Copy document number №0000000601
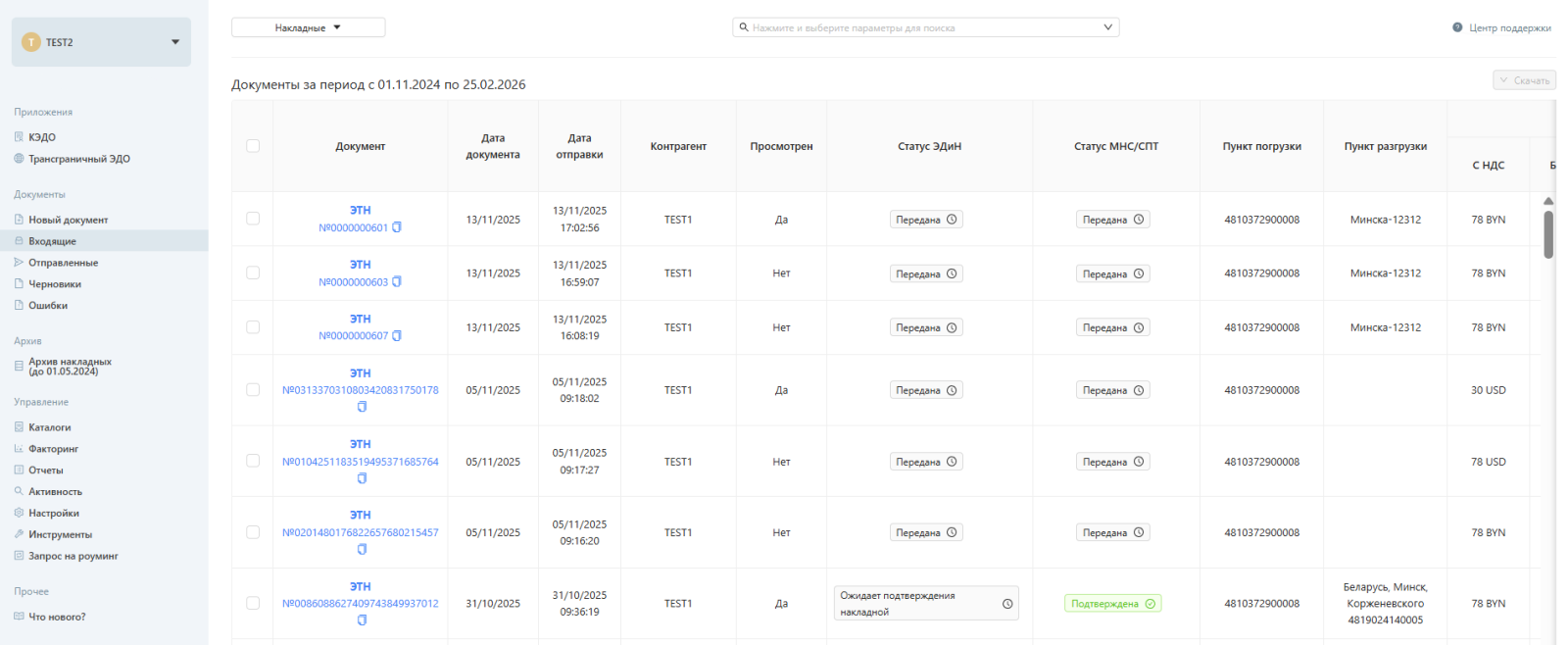1568x645 pixels. (x=397, y=227)
